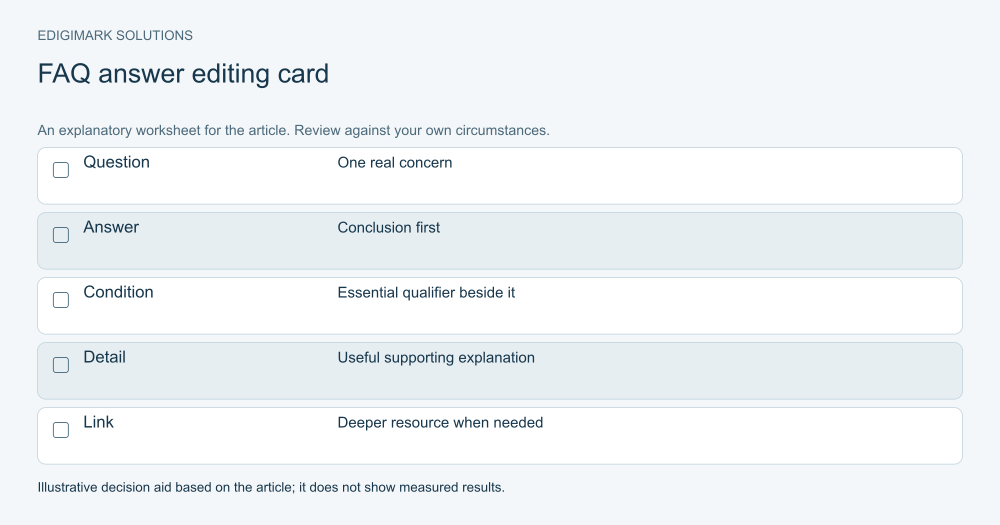
Task: Select the 'Answer' label
Action: (x=111, y=227)
